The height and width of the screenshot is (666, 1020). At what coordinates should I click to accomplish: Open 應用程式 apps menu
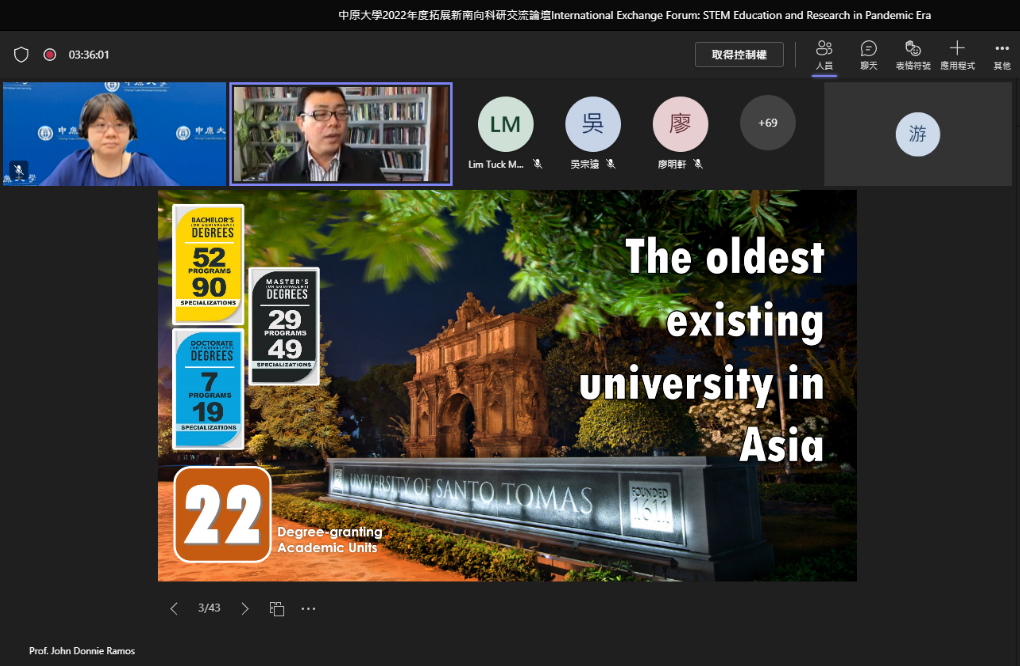click(957, 55)
